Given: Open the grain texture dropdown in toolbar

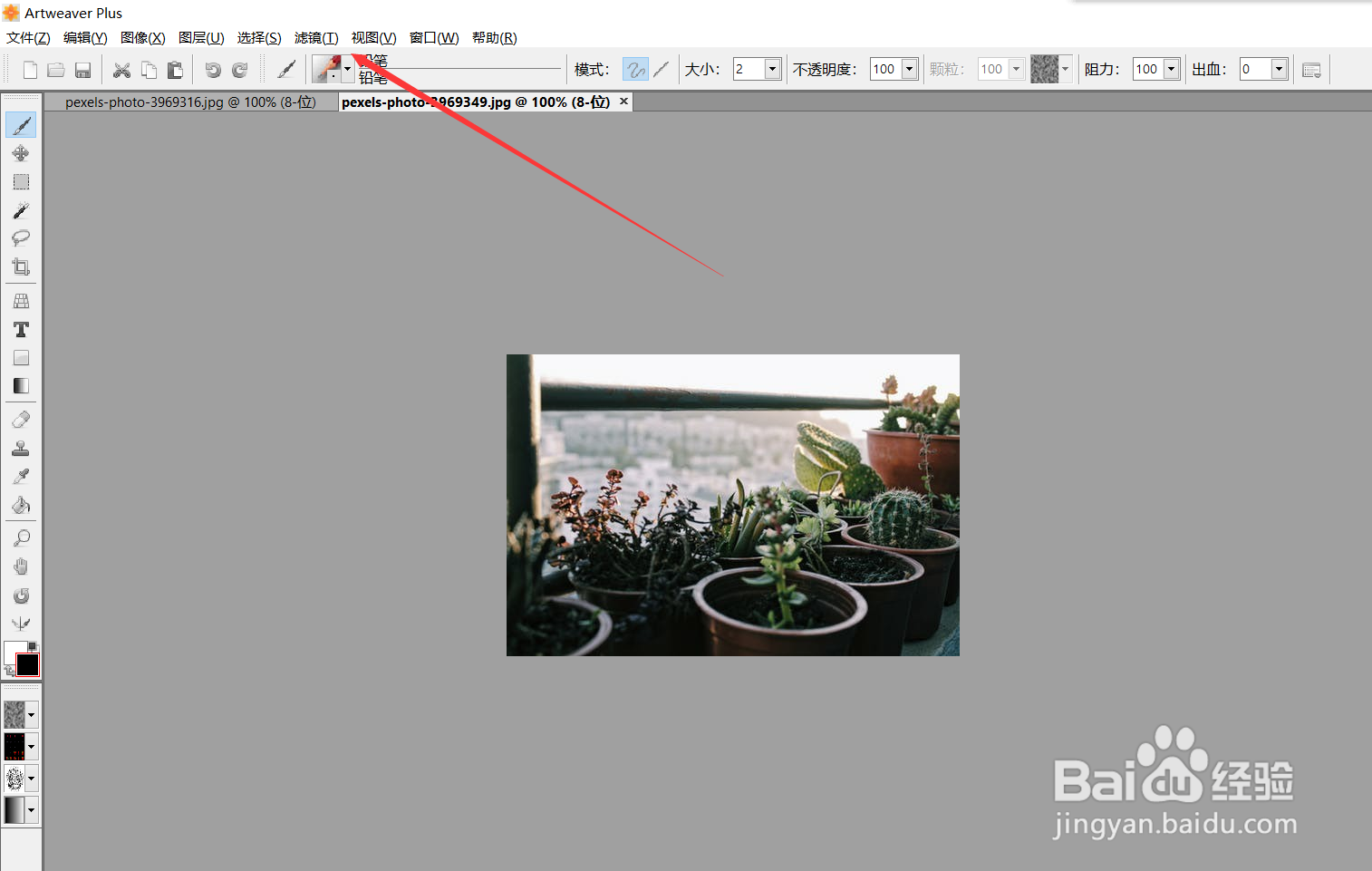Looking at the screenshot, I should coord(1065,69).
